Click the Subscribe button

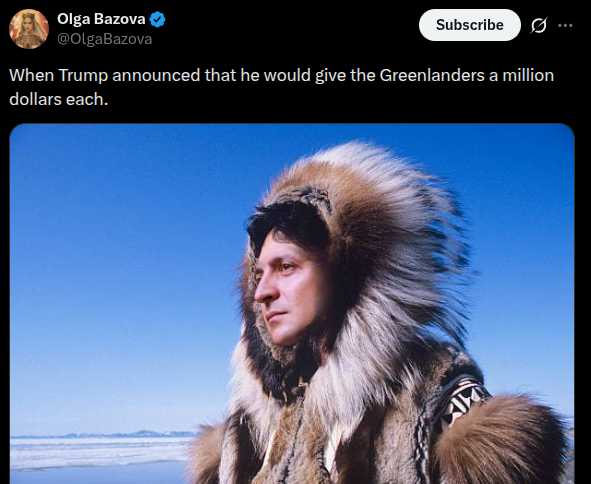tap(470, 25)
